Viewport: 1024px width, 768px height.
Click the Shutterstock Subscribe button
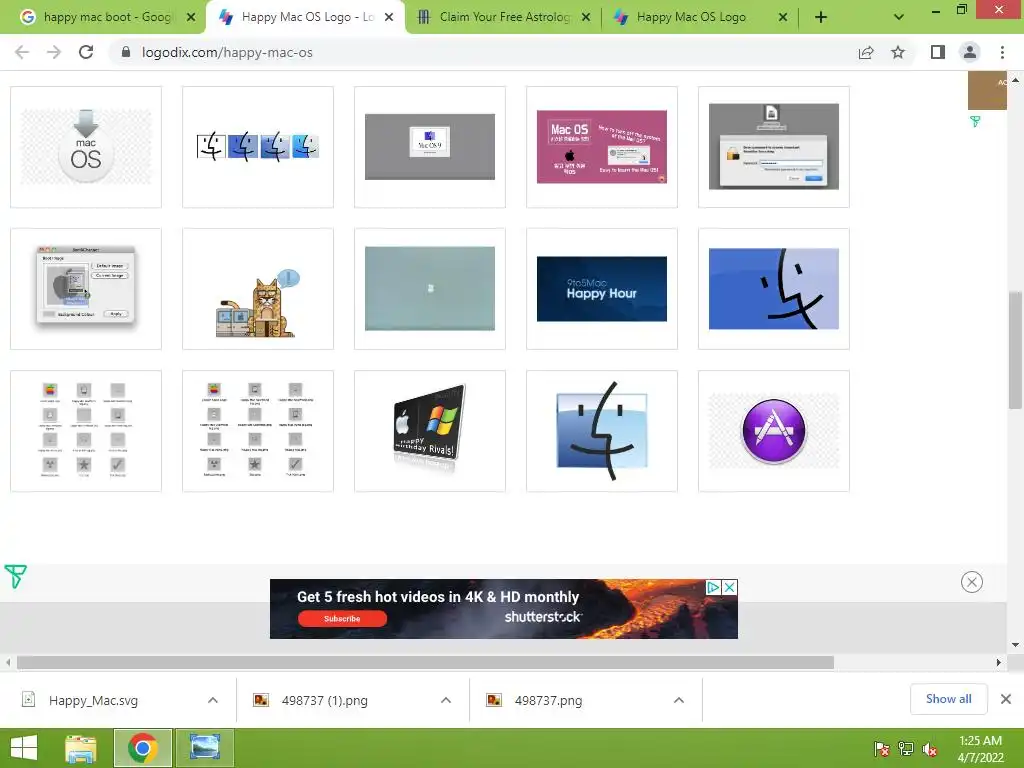click(x=342, y=618)
